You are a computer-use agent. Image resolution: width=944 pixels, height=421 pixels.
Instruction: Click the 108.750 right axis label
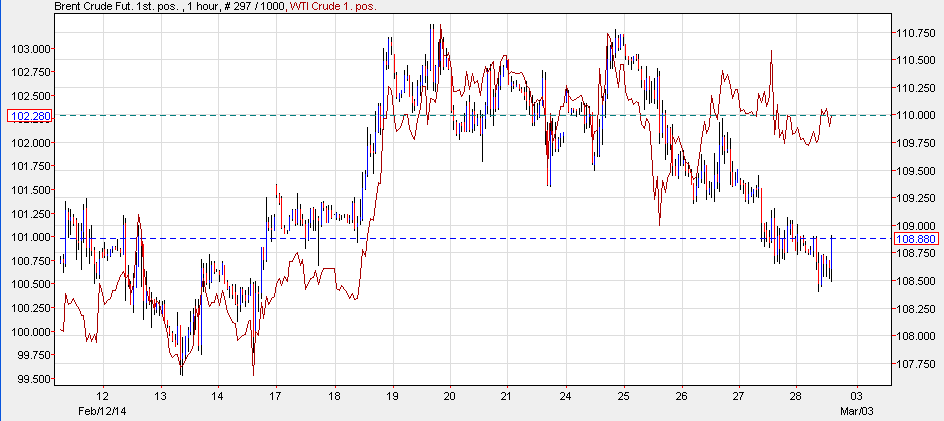pos(915,254)
